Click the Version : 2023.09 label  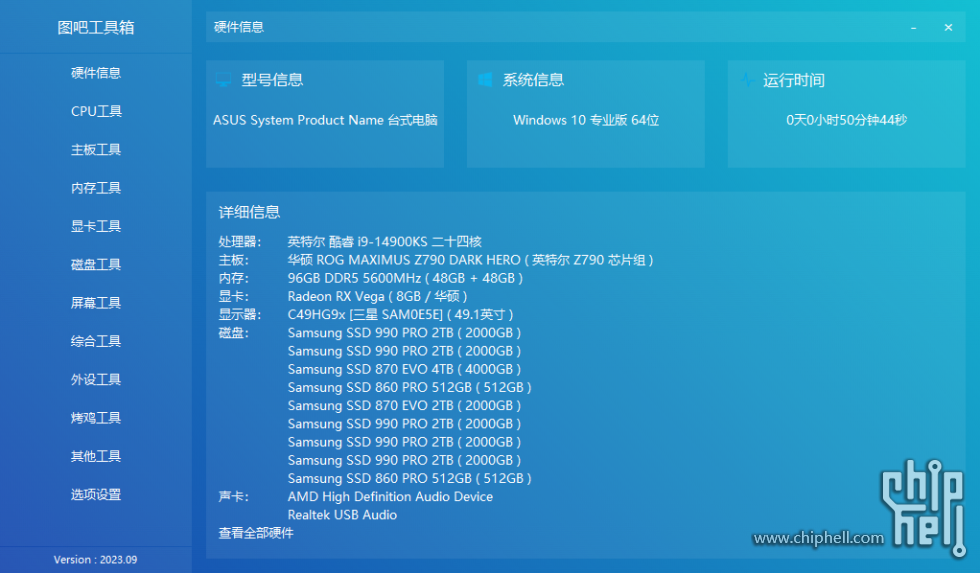click(95, 560)
